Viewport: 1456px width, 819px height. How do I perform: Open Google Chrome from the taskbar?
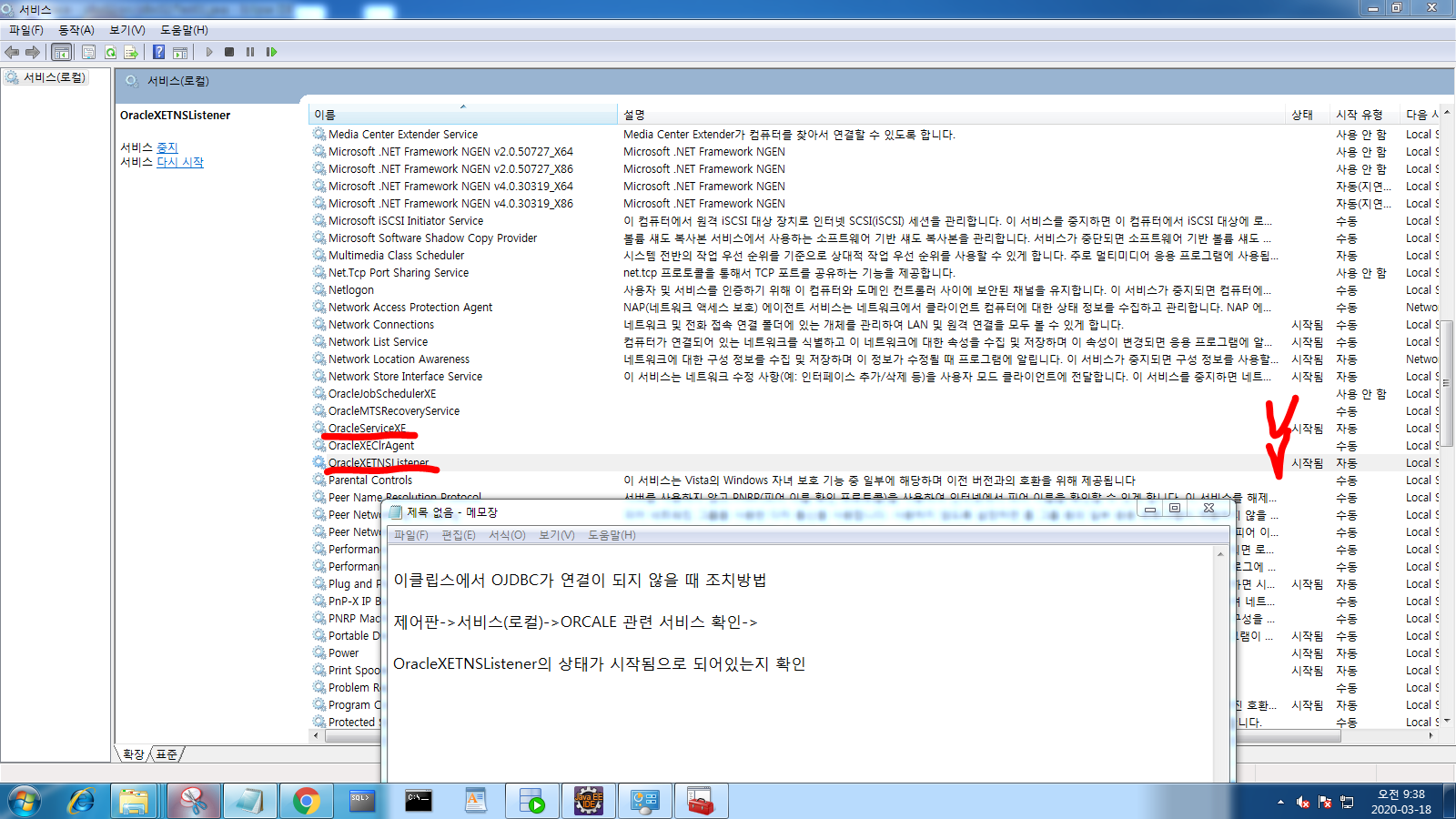tap(307, 802)
